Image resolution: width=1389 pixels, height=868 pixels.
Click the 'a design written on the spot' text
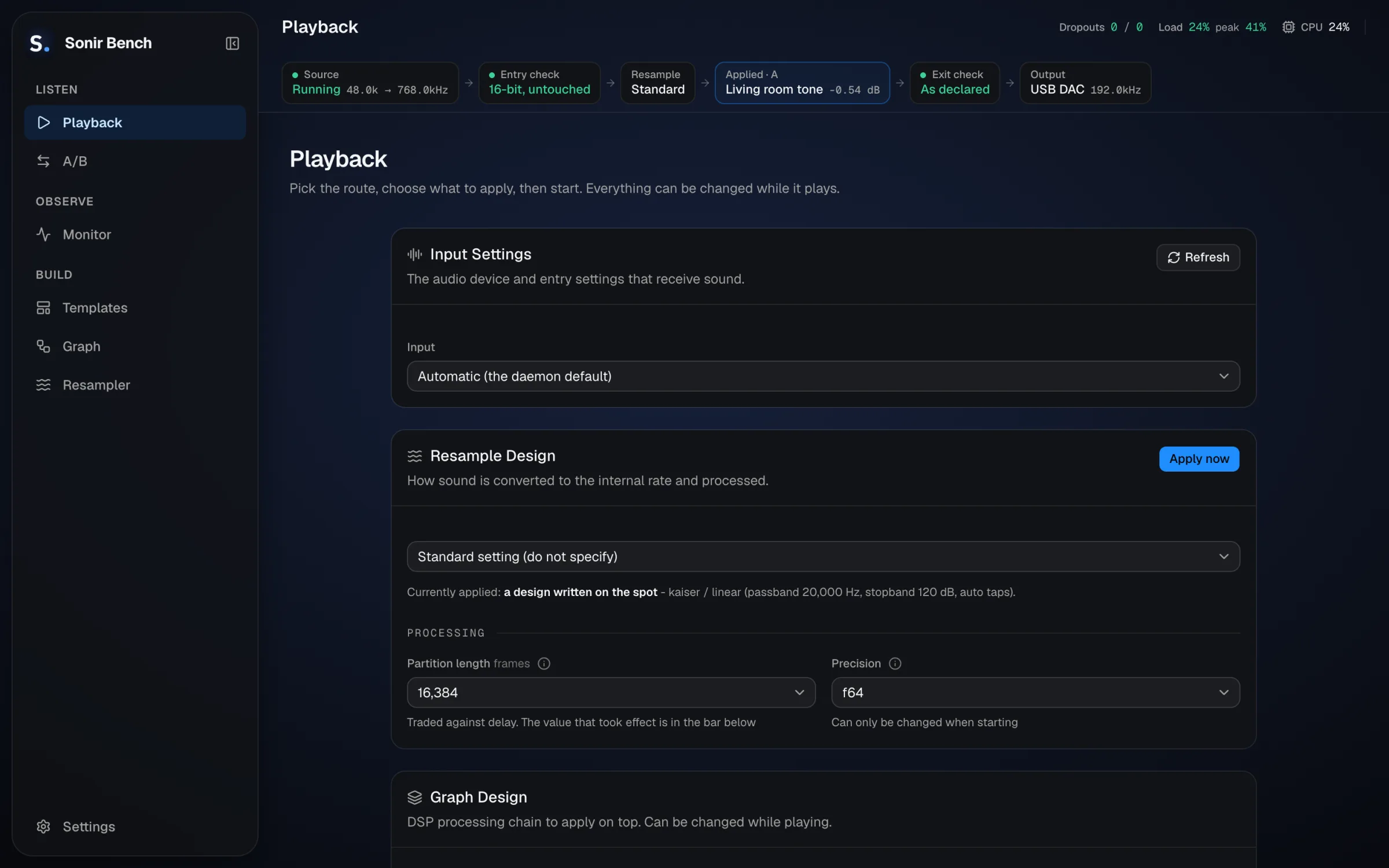580,592
